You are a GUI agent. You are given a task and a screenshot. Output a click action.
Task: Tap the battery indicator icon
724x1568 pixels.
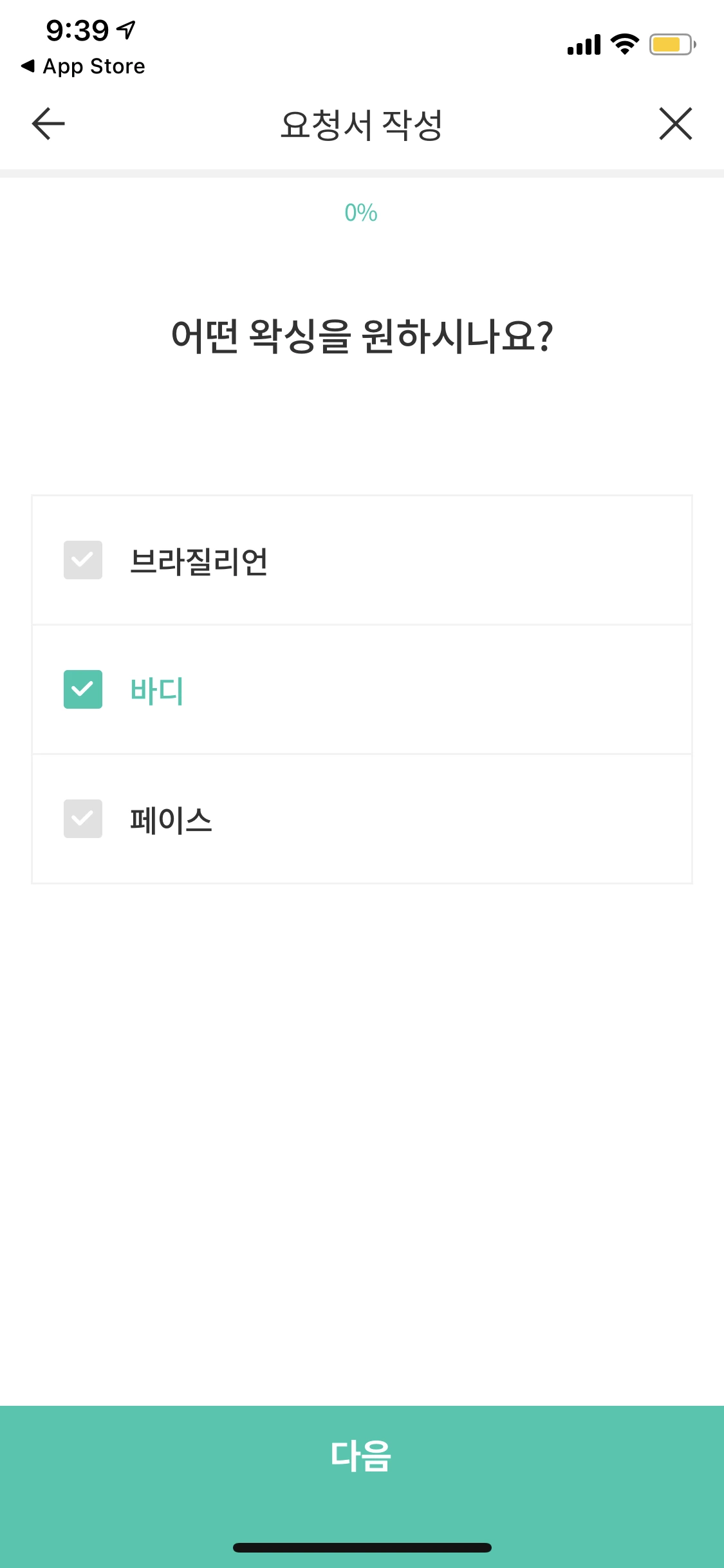click(669, 44)
